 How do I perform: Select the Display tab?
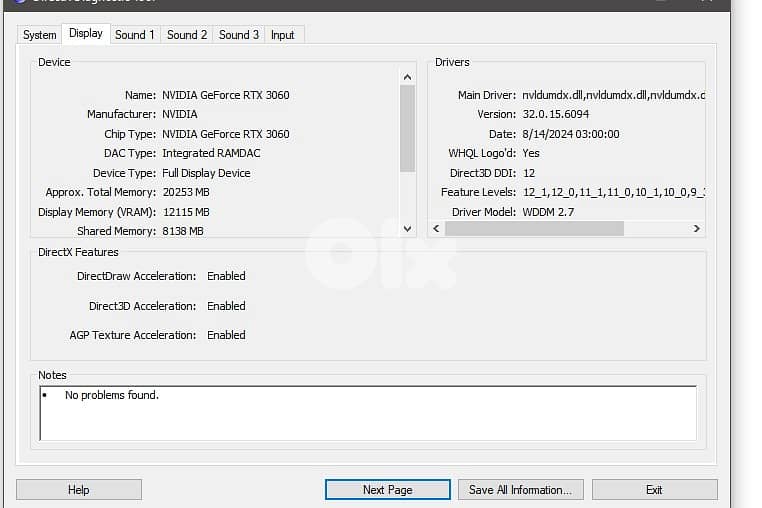point(86,33)
